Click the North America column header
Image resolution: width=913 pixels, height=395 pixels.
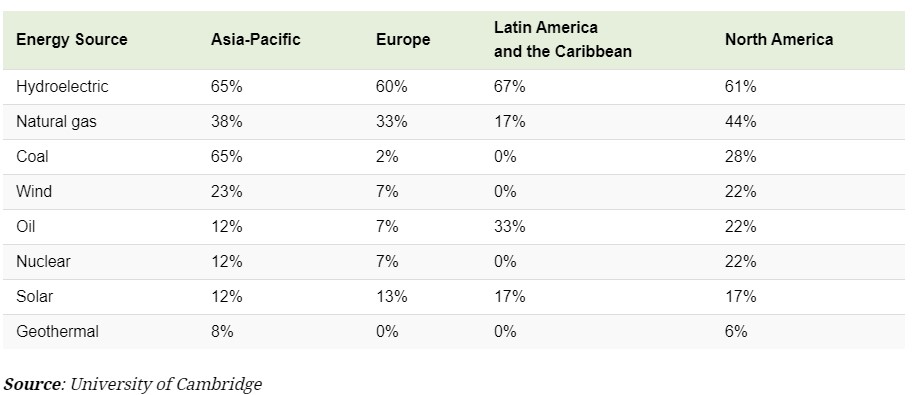coord(778,40)
